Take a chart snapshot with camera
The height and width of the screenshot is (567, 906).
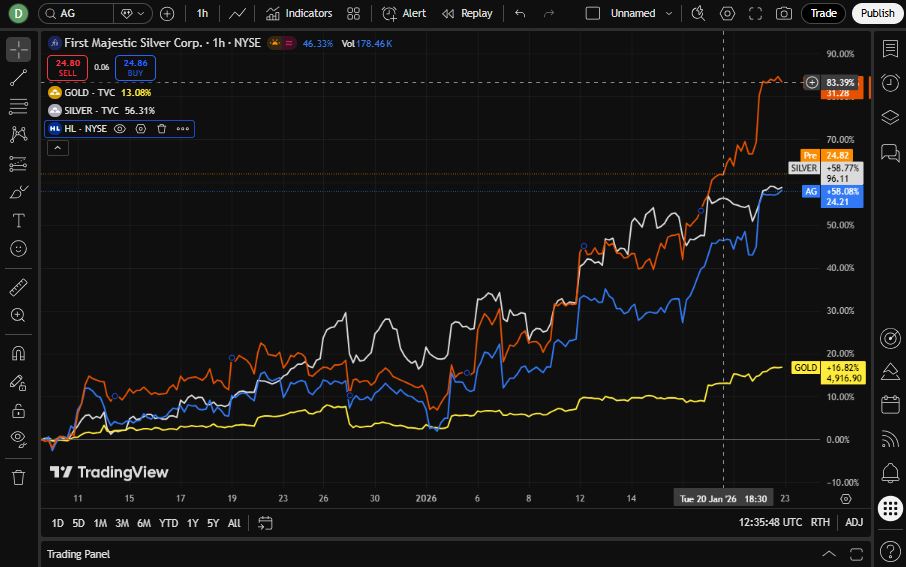[x=784, y=13]
